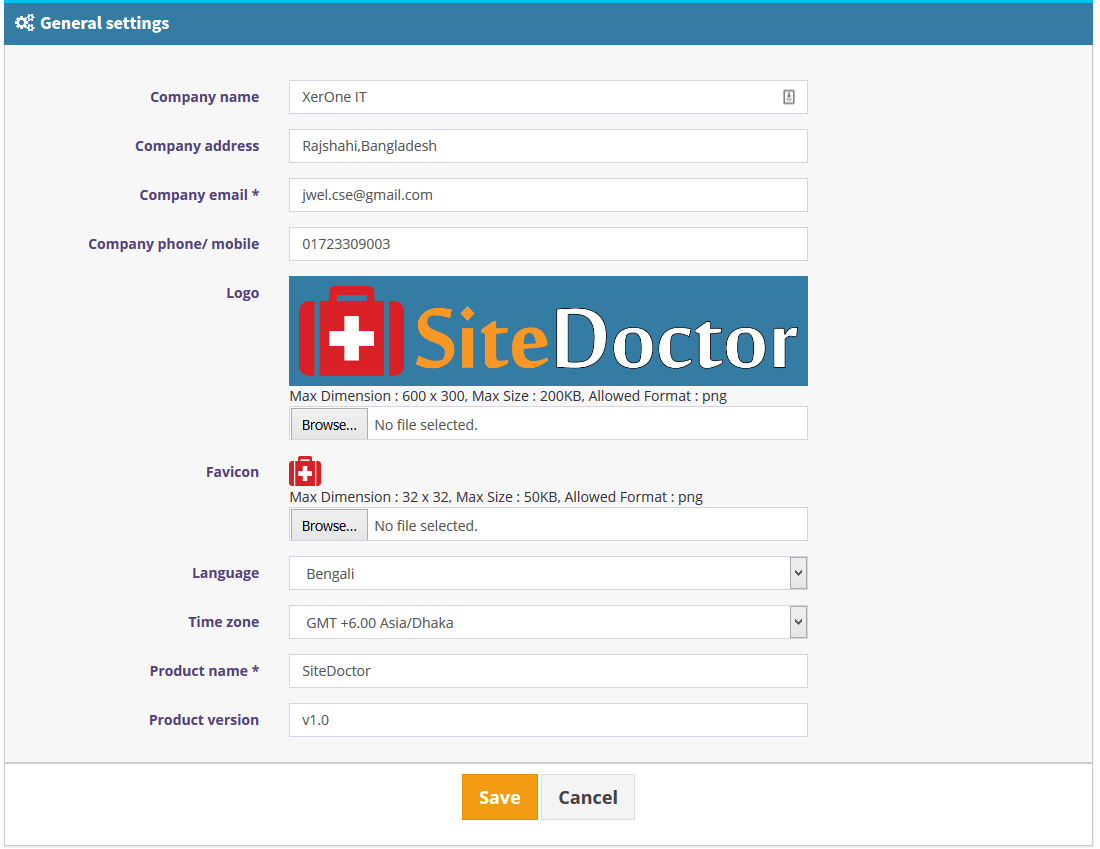Click the Company address label

point(197,146)
